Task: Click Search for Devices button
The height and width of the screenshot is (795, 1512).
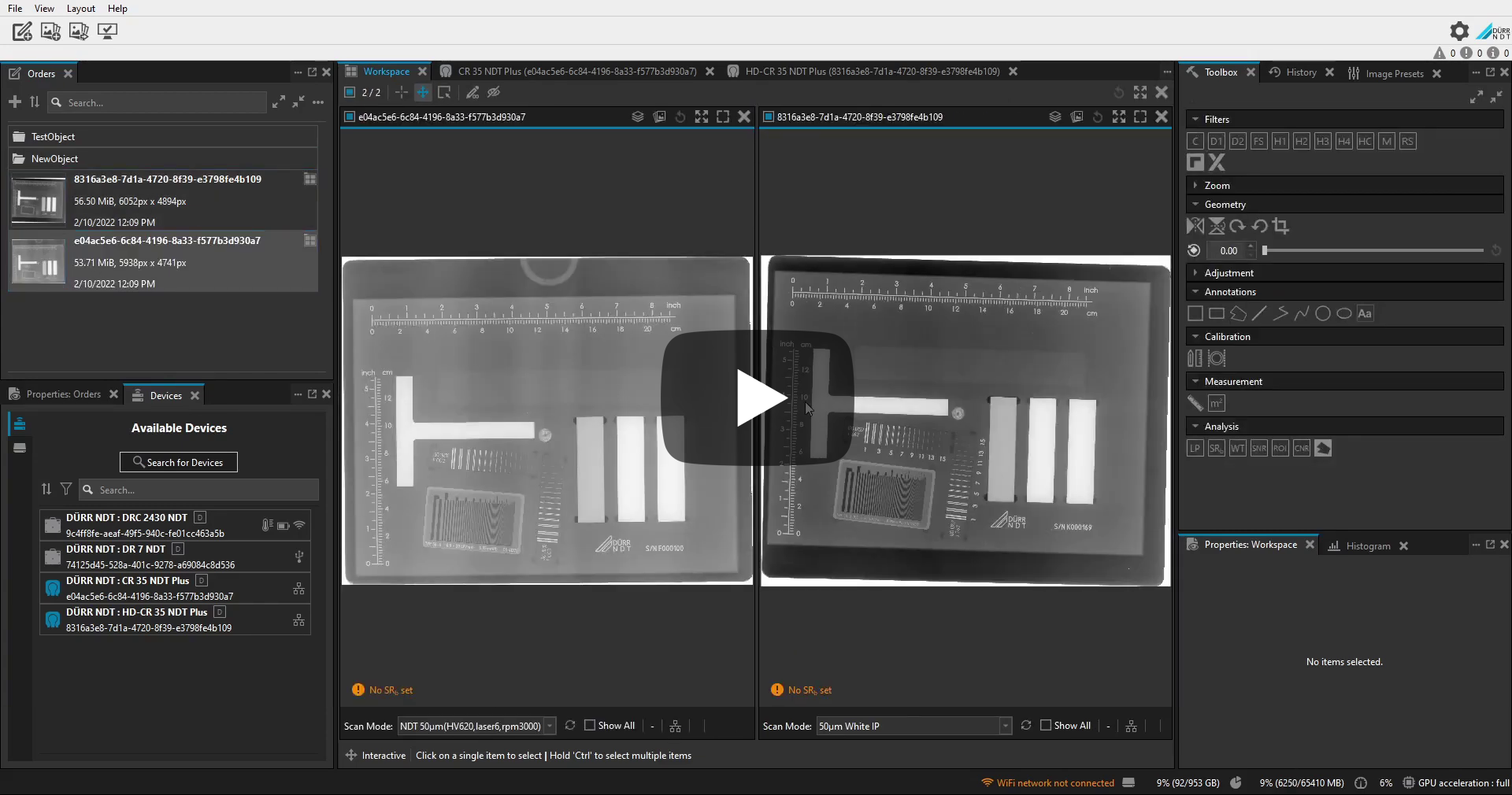Action: (179, 463)
